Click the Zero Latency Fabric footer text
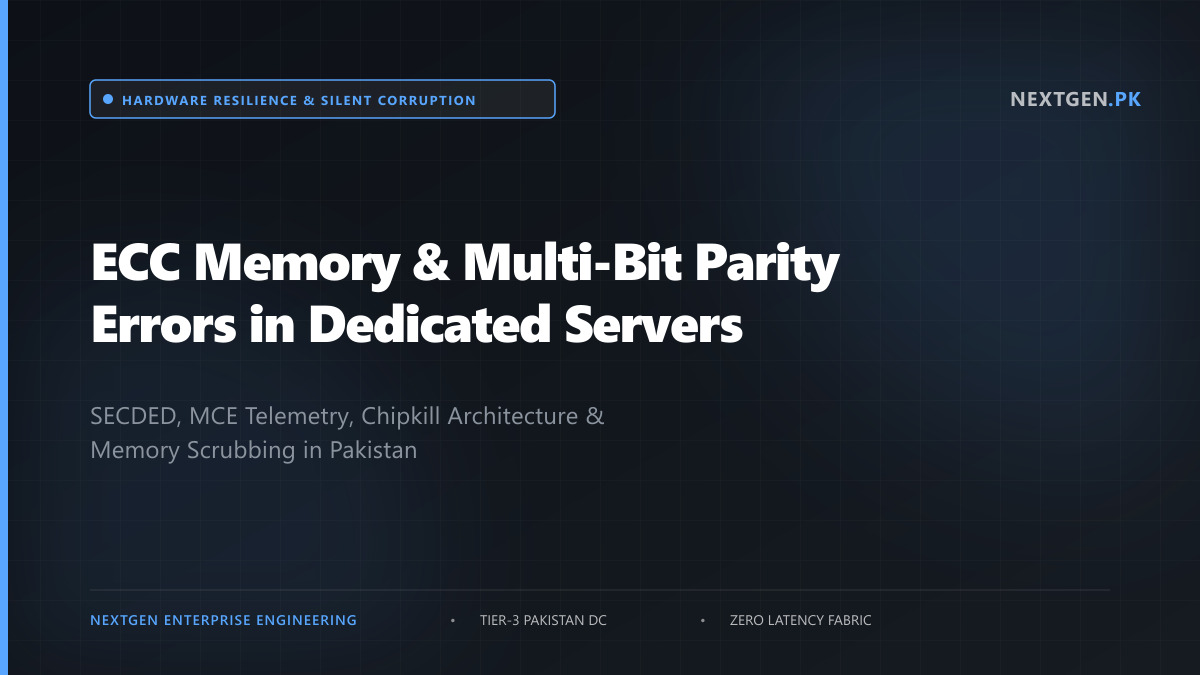Viewport: 1200px width, 675px height. tap(800, 620)
